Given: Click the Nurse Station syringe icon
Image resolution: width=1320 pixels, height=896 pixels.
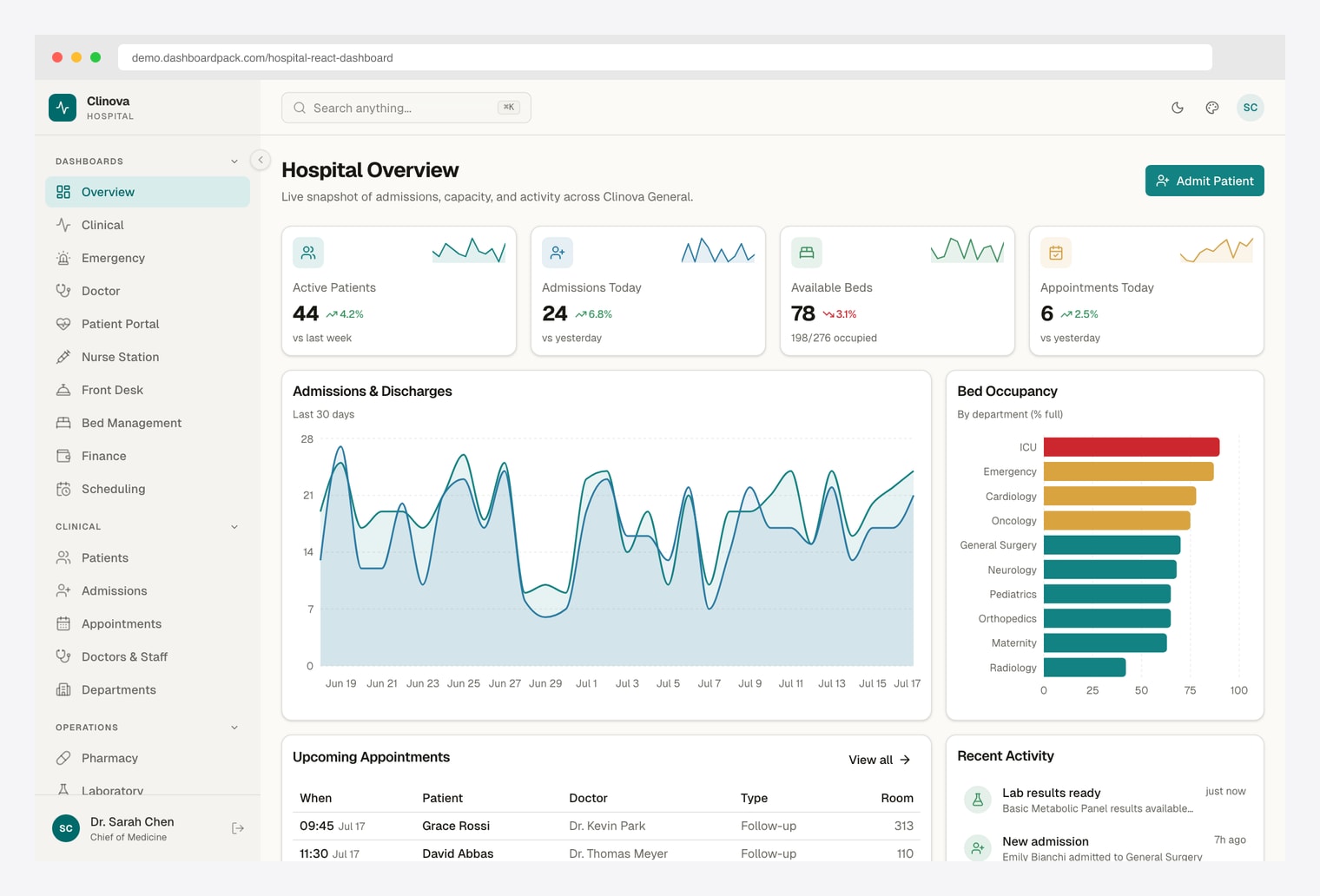Looking at the screenshot, I should [x=63, y=357].
